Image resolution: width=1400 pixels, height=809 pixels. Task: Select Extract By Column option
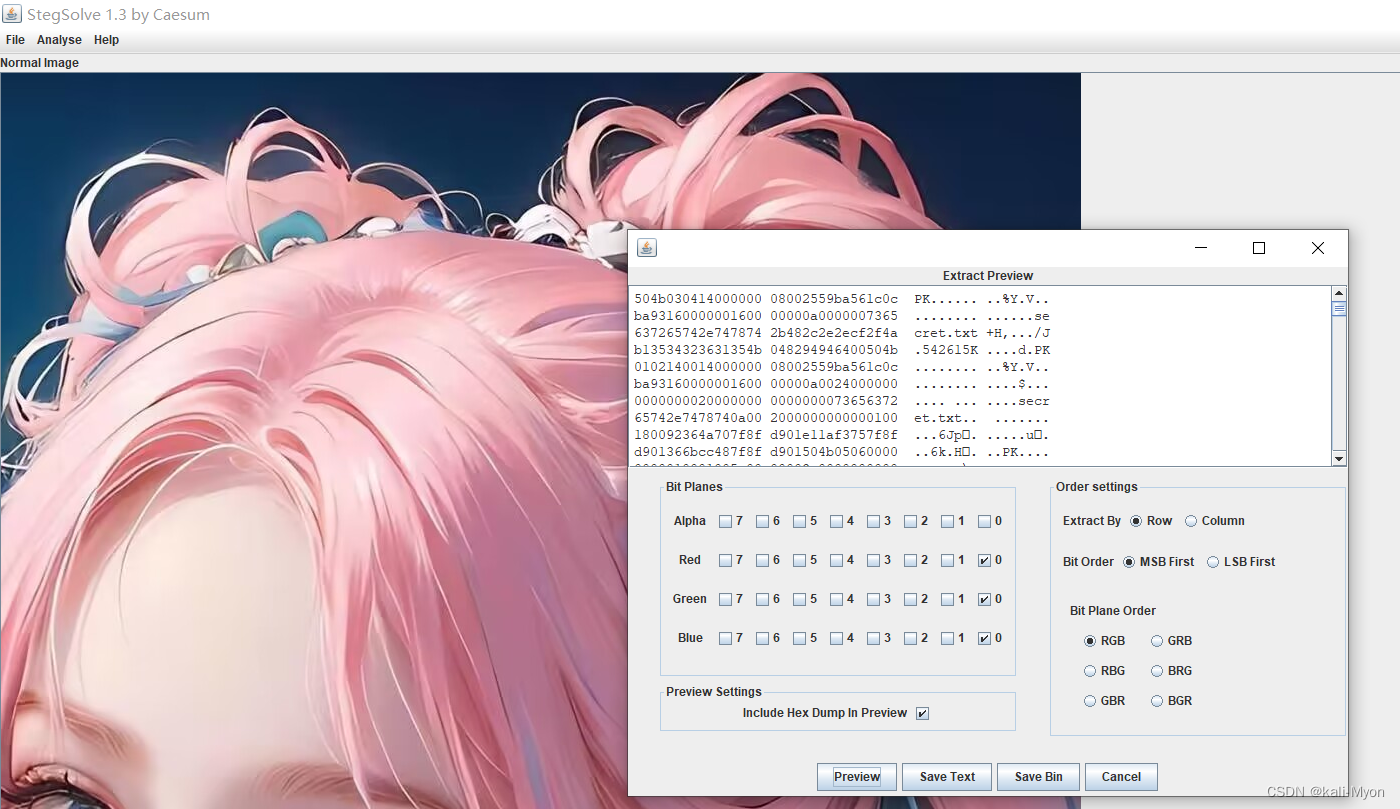[1190, 521]
